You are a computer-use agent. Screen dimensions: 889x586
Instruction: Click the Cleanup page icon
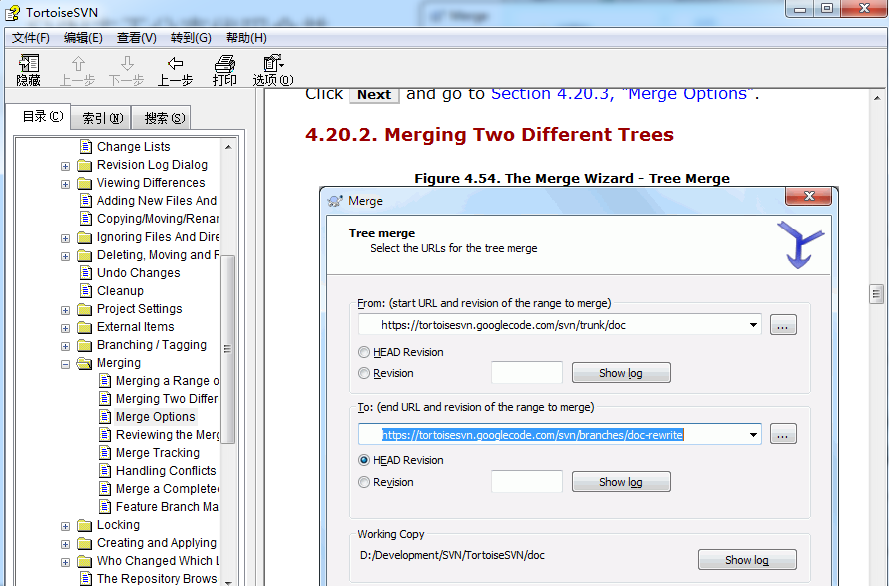pos(86,291)
